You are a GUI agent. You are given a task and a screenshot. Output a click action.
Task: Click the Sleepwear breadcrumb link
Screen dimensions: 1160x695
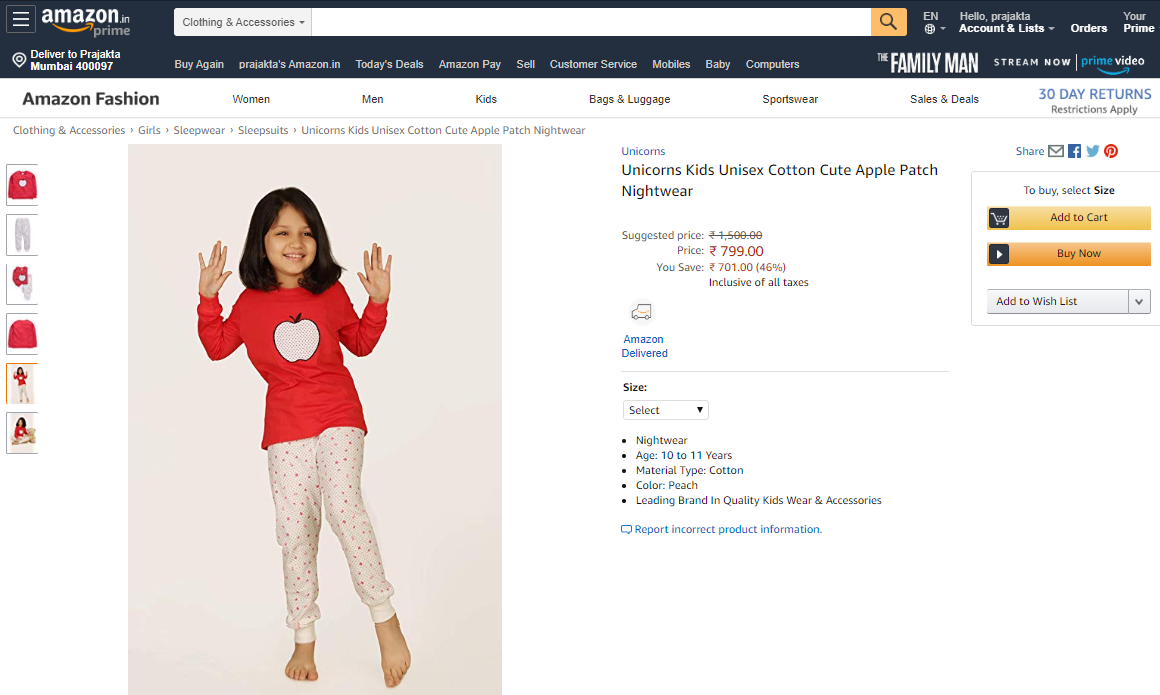199,130
